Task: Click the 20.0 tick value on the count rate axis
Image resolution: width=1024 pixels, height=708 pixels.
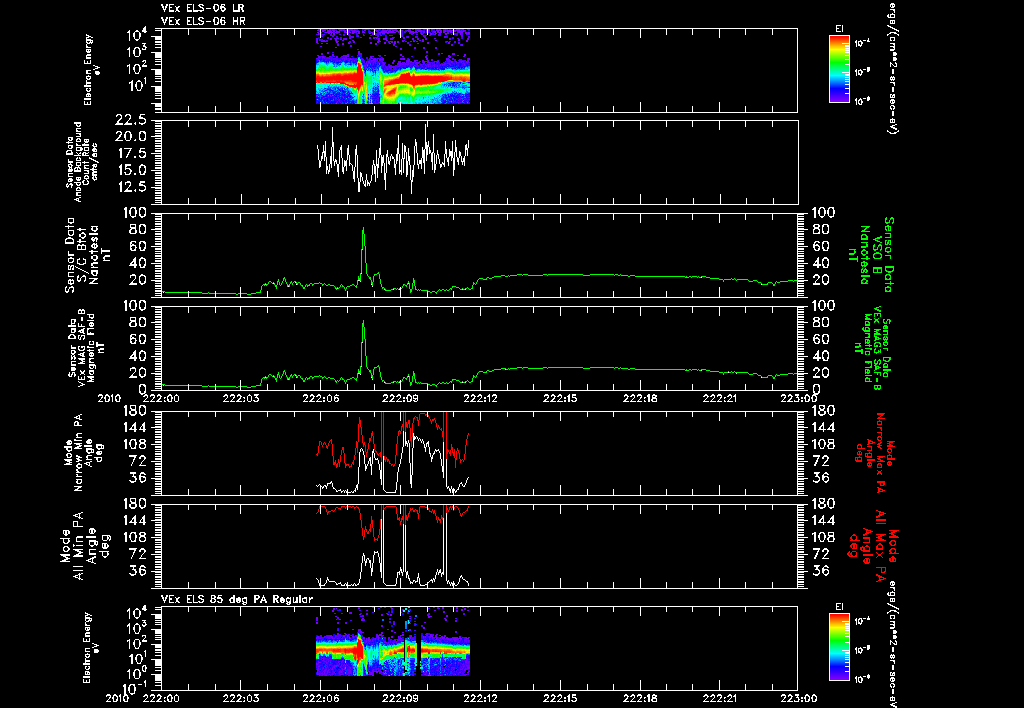Action: pos(130,137)
